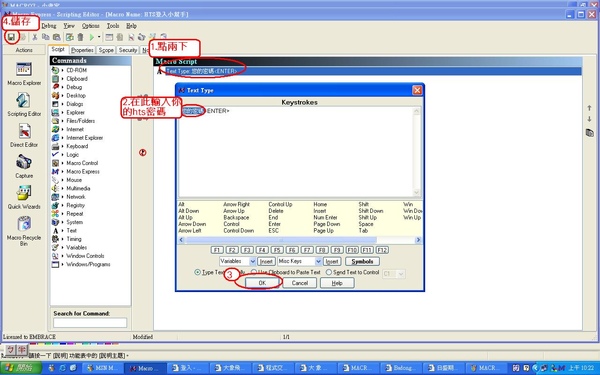Click the CD-ROM command category icon

click(x=55, y=70)
